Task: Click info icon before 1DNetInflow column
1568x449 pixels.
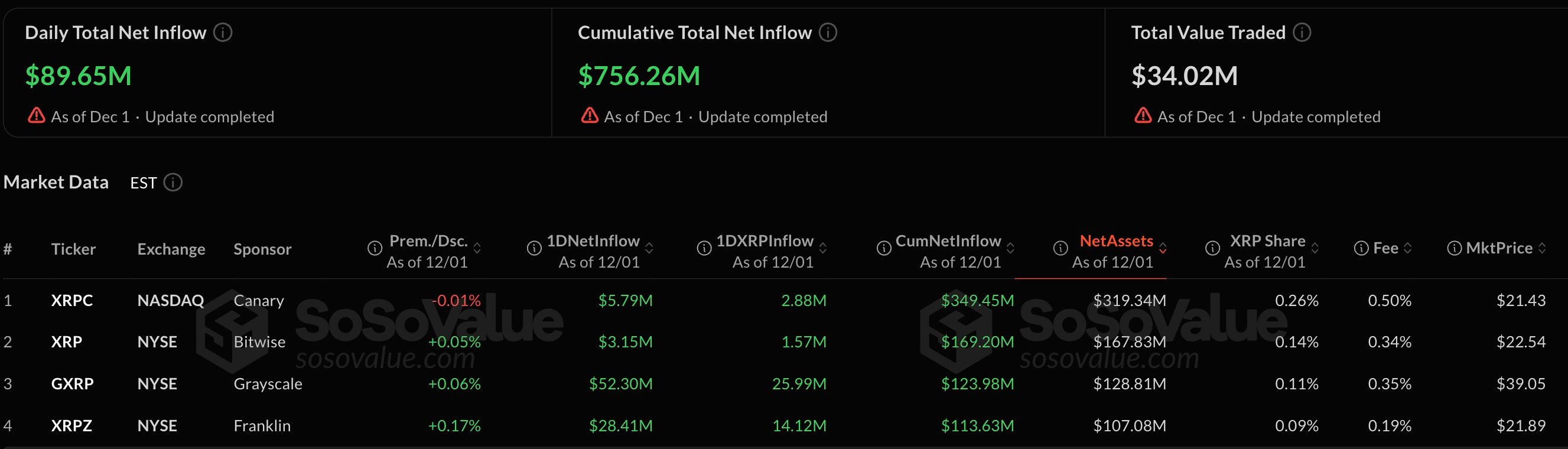Action: pyautogui.click(x=534, y=248)
